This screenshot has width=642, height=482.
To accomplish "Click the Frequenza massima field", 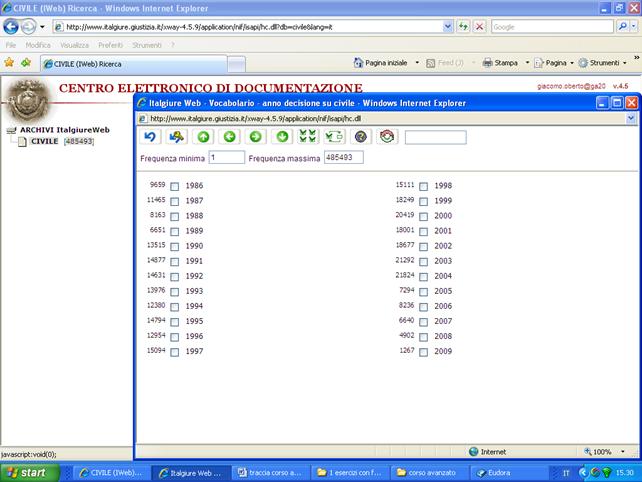I will coord(344,158).
